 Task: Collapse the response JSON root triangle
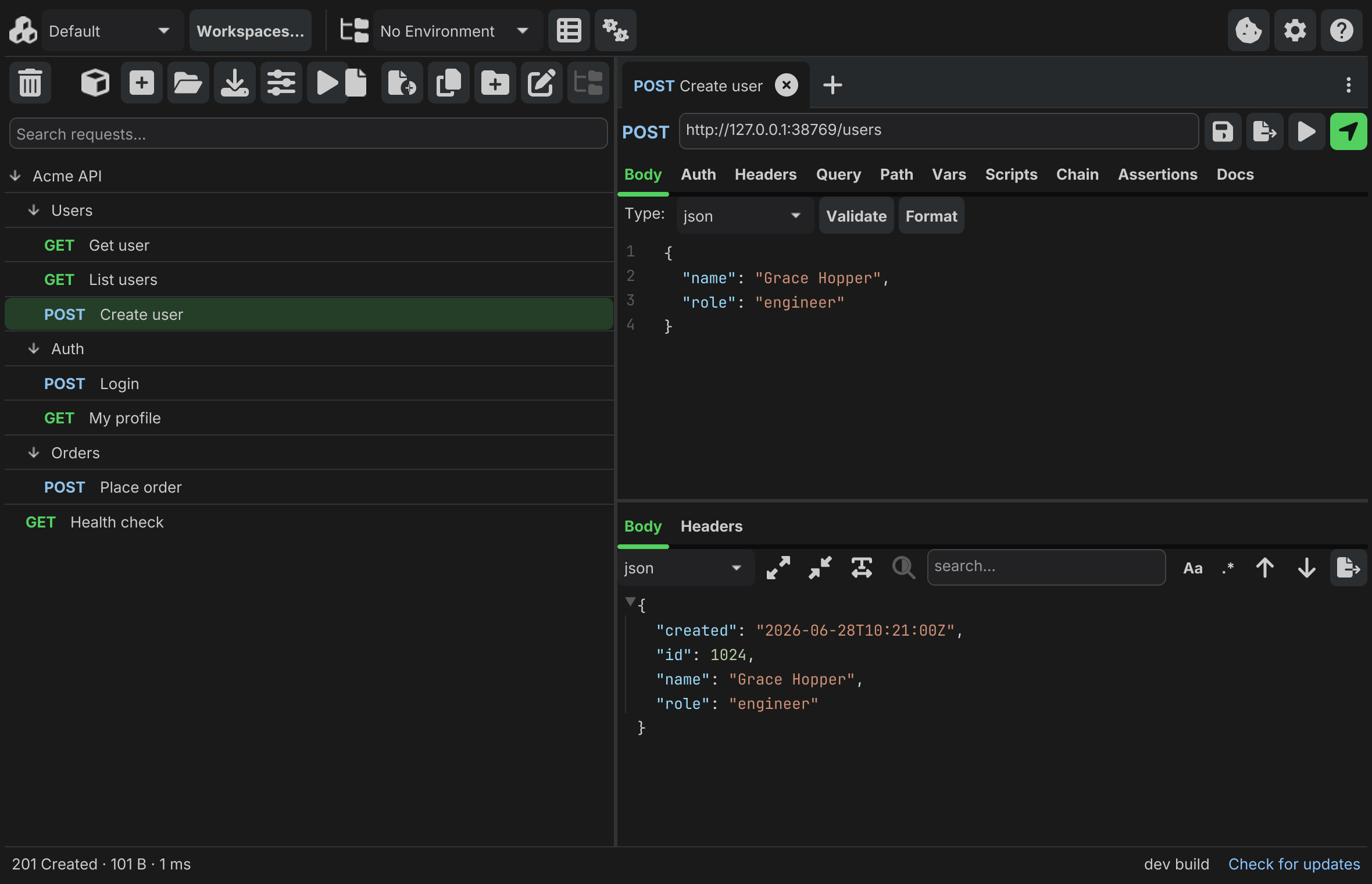pos(630,601)
